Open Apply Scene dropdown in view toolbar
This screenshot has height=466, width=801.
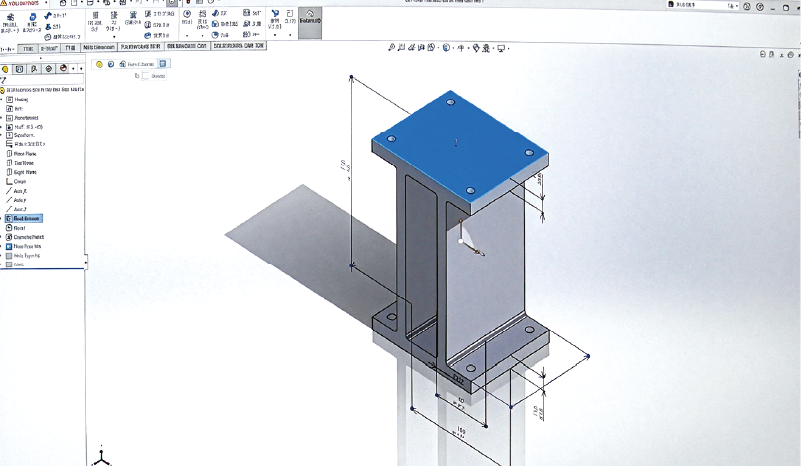(486, 48)
